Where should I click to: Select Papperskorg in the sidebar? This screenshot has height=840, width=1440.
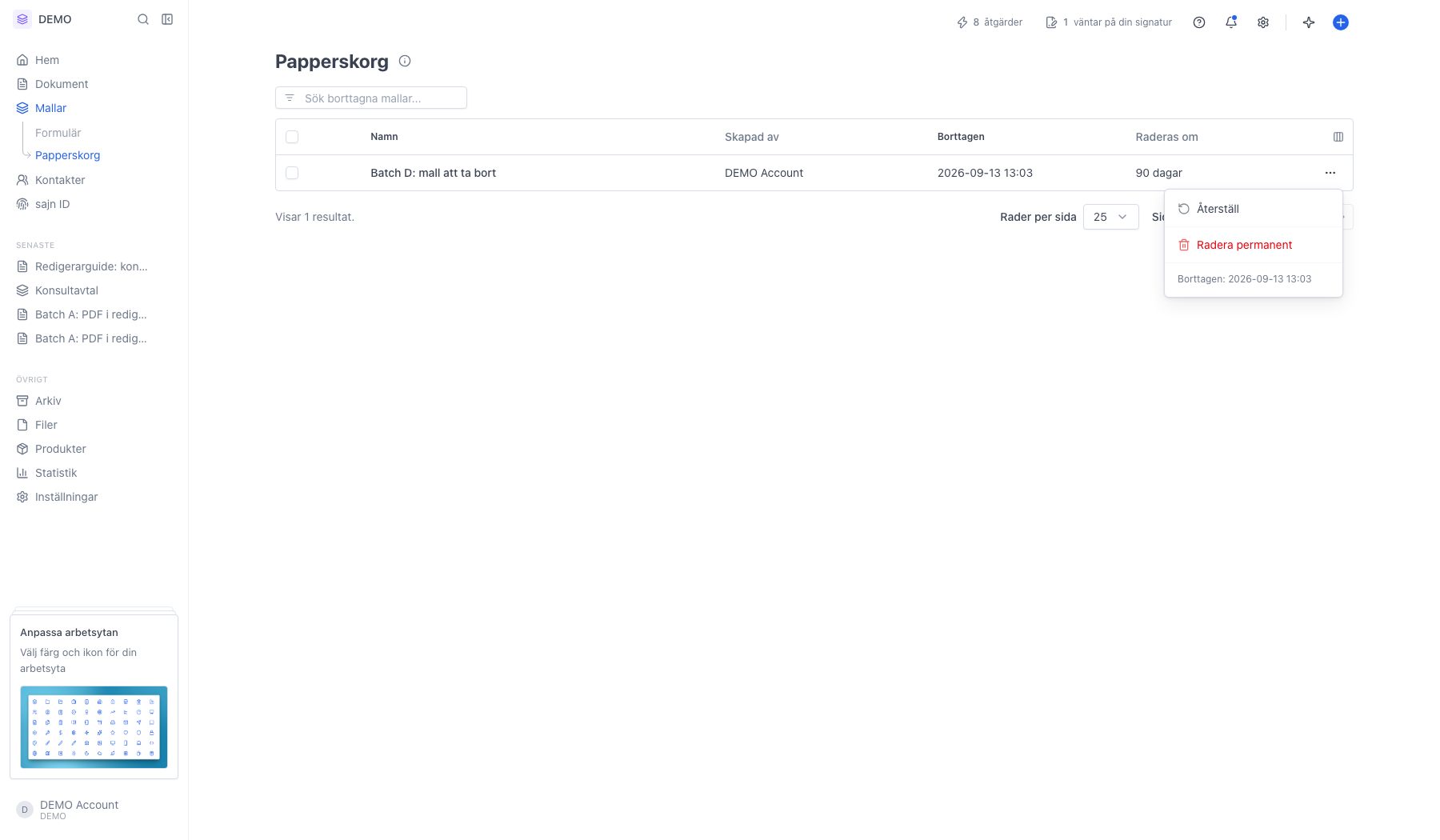[x=67, y=155]
